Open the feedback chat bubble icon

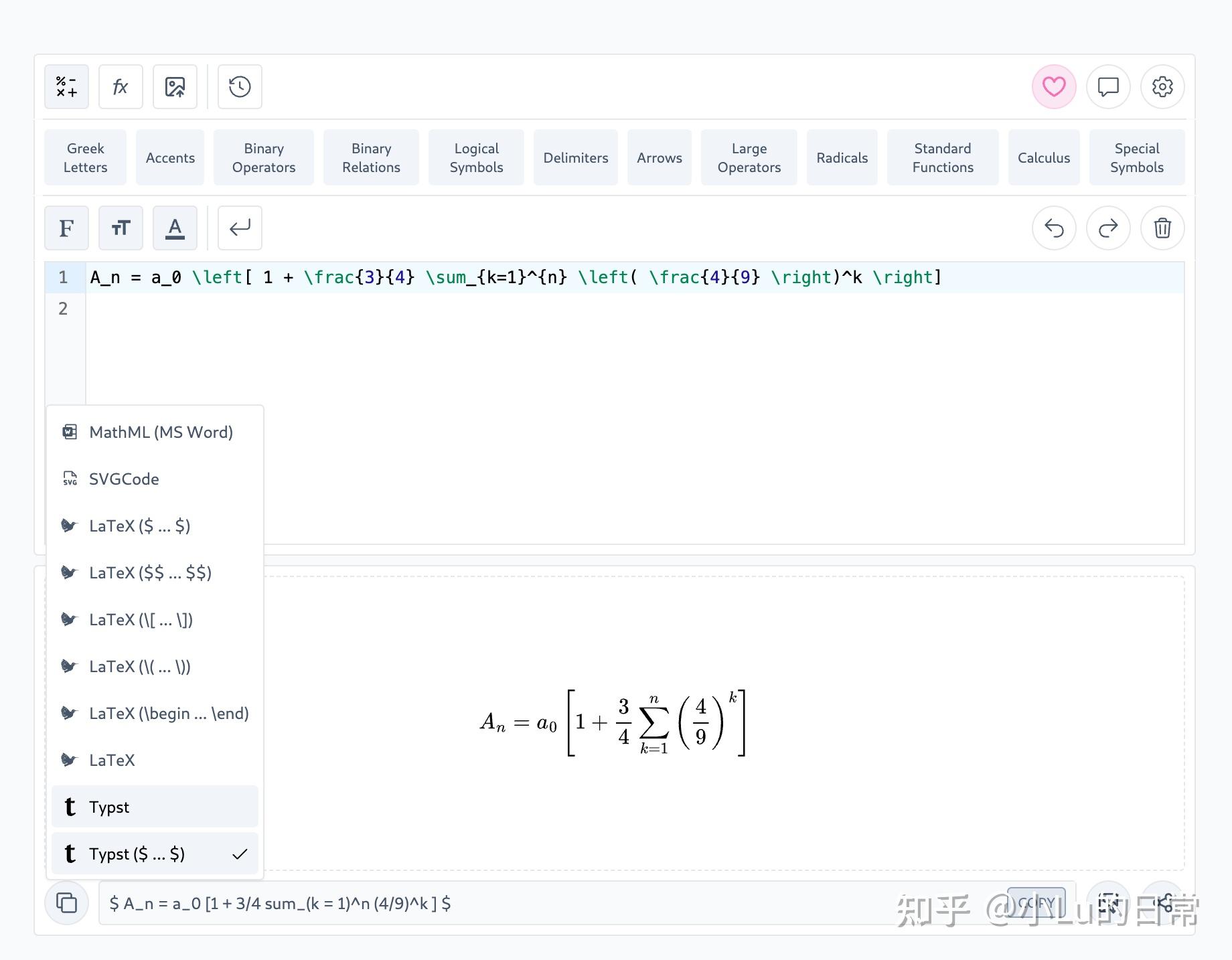[x=1108, y=87]
